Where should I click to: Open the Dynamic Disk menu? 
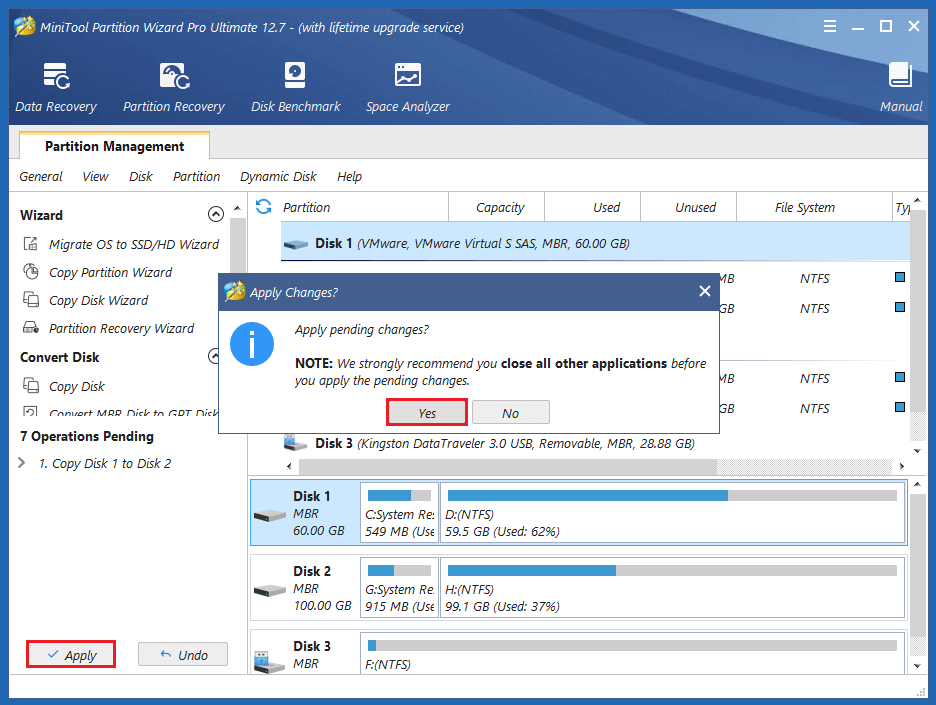(x=278, y=177)
